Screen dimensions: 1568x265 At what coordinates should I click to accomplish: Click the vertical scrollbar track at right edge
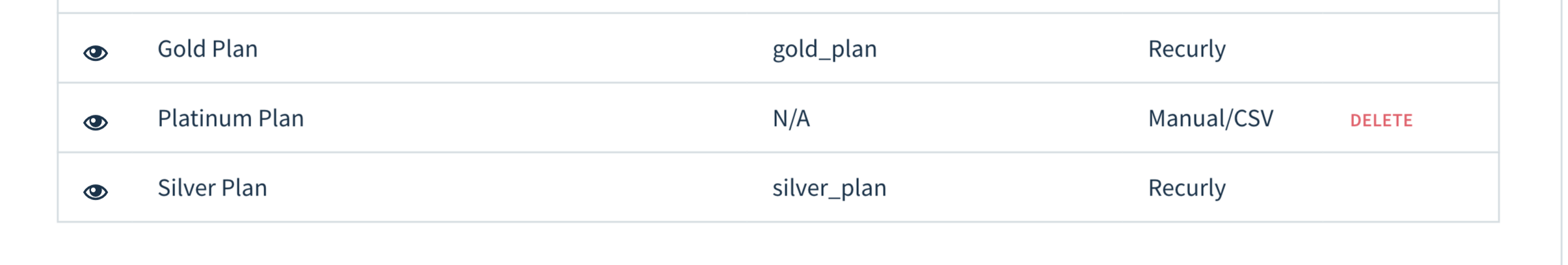click(x=1561, y=132)
